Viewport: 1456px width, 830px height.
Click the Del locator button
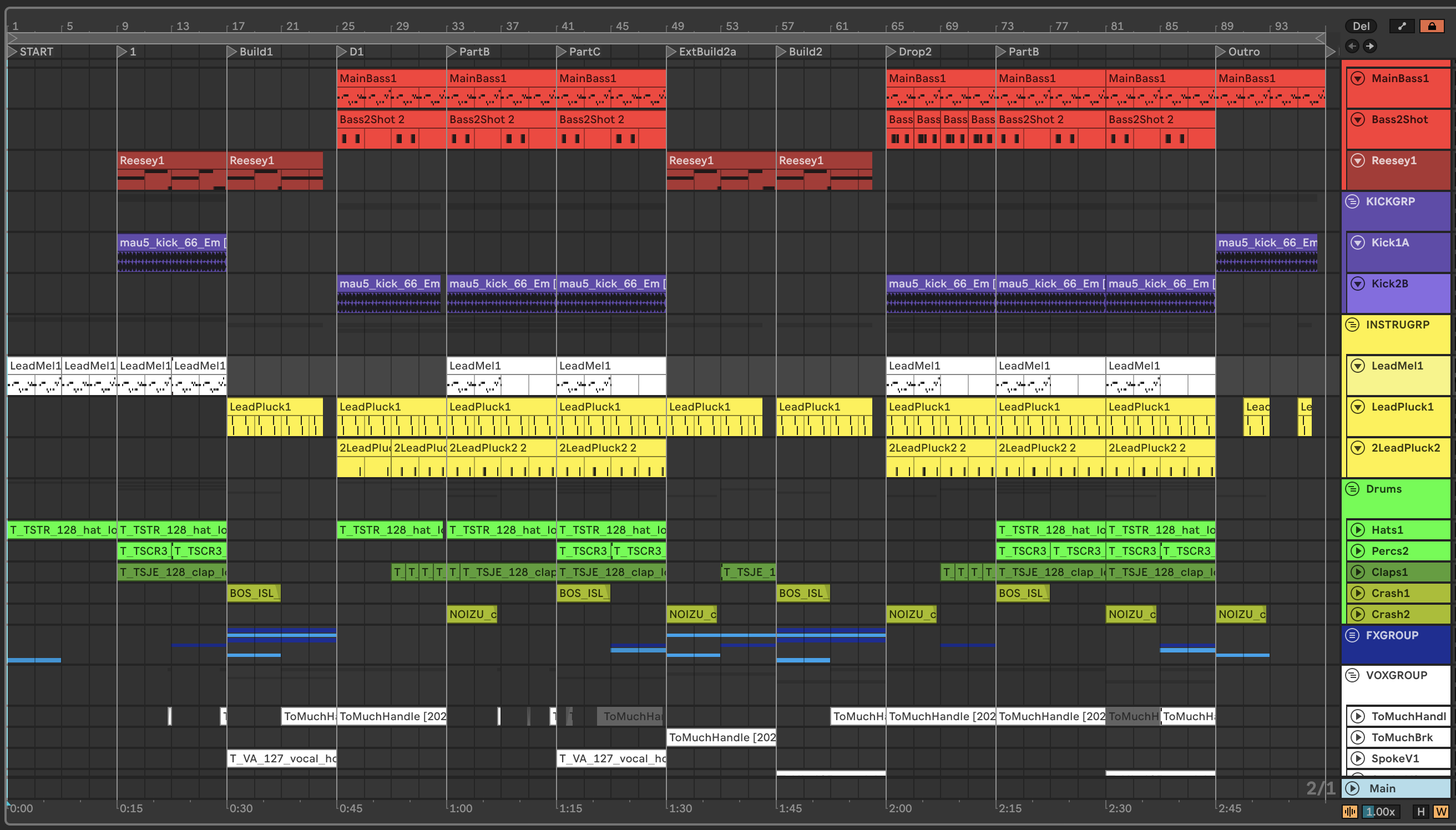click(1361, 26)
